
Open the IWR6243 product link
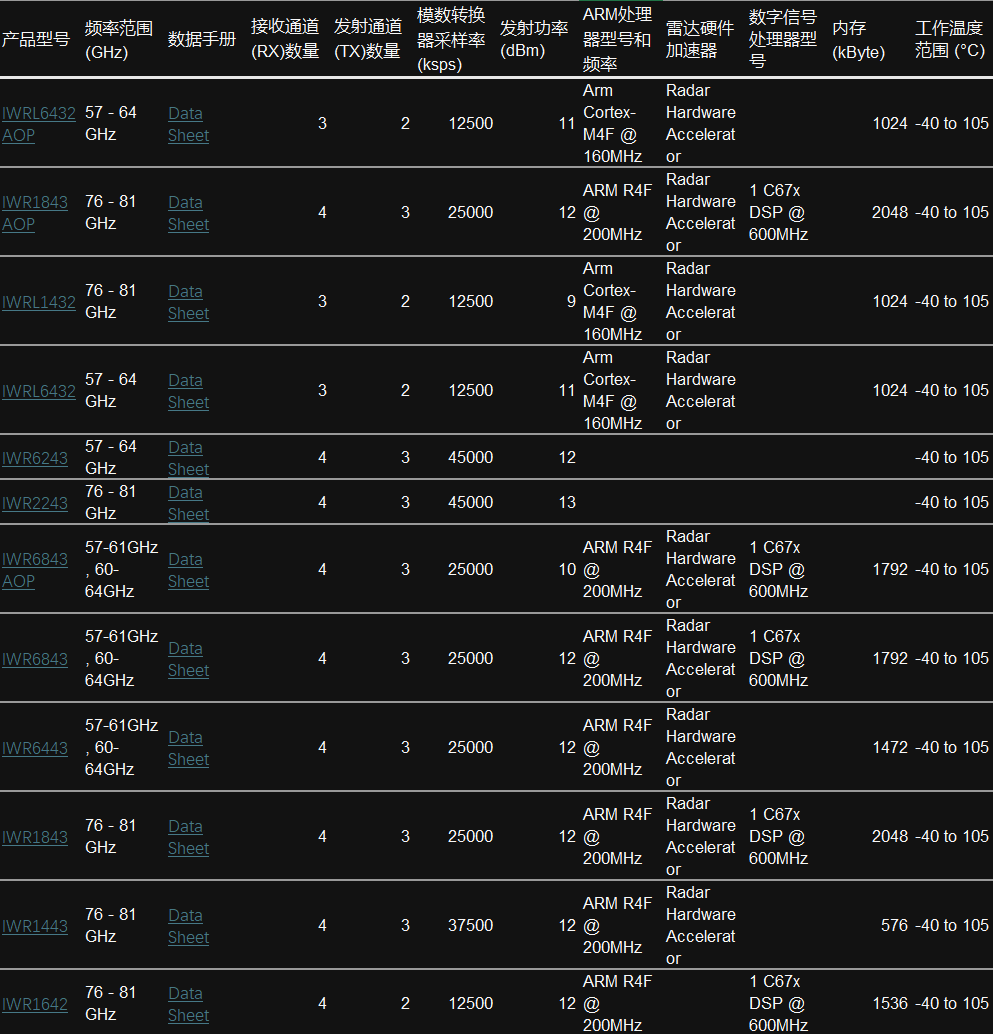(34, 458)
